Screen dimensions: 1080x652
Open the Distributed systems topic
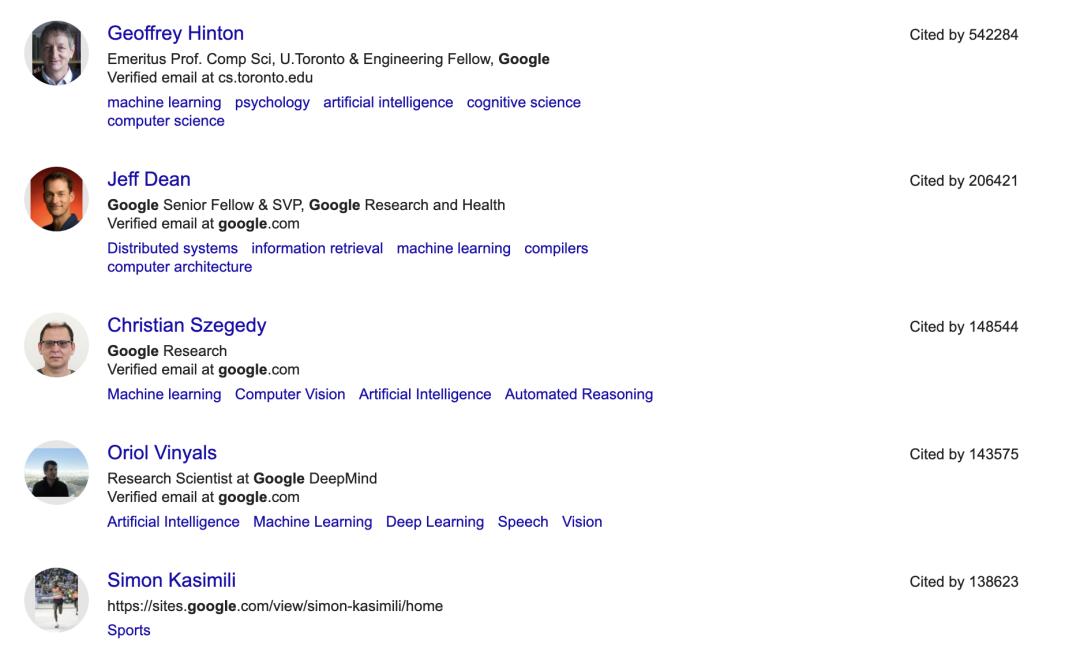point(172,248)
